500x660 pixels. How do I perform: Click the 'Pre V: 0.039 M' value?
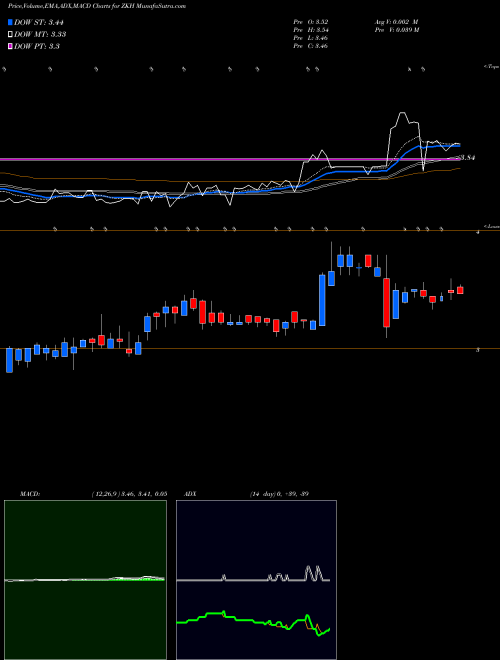[396, 30]
